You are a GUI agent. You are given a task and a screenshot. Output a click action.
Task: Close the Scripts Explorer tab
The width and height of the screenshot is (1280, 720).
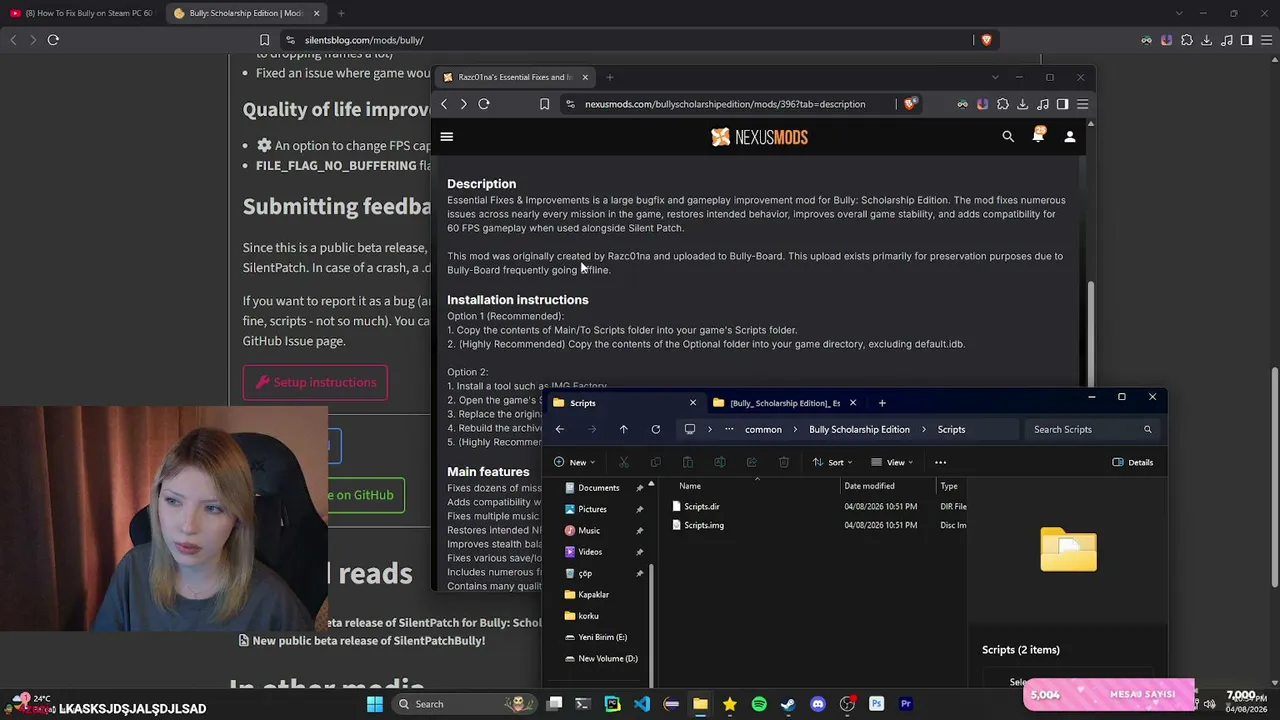[692, 403]
